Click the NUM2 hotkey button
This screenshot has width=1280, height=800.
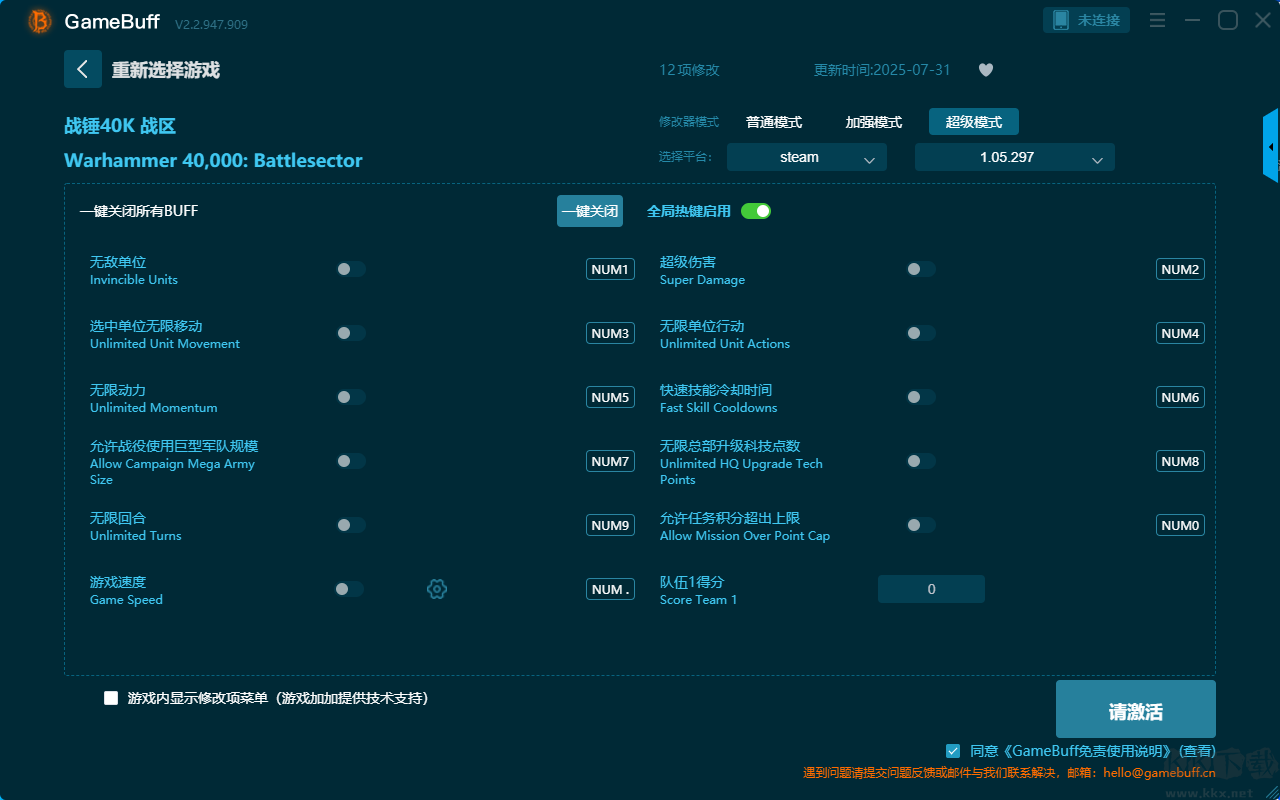tap(1180, 269)
